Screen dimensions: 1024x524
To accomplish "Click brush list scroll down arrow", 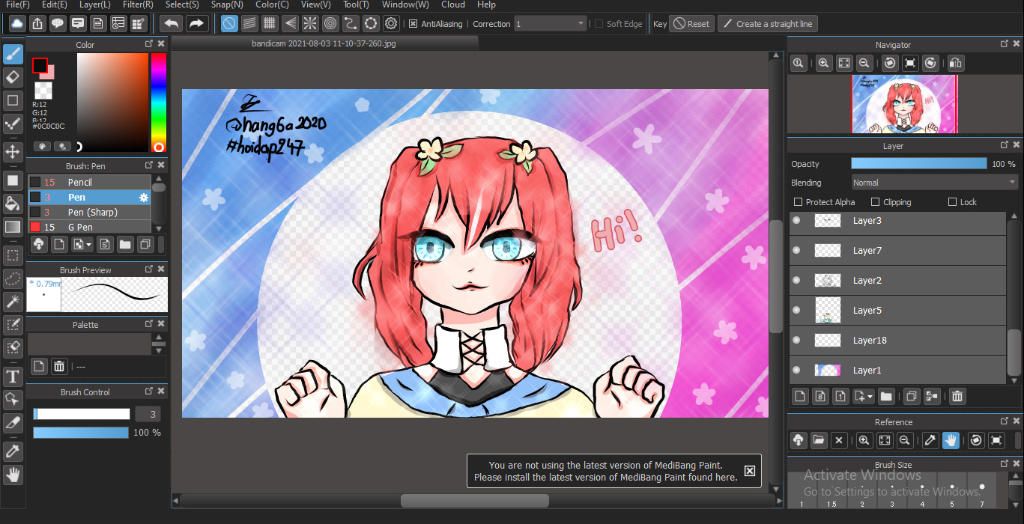I will pyautogui.click(x=158, y=229).
